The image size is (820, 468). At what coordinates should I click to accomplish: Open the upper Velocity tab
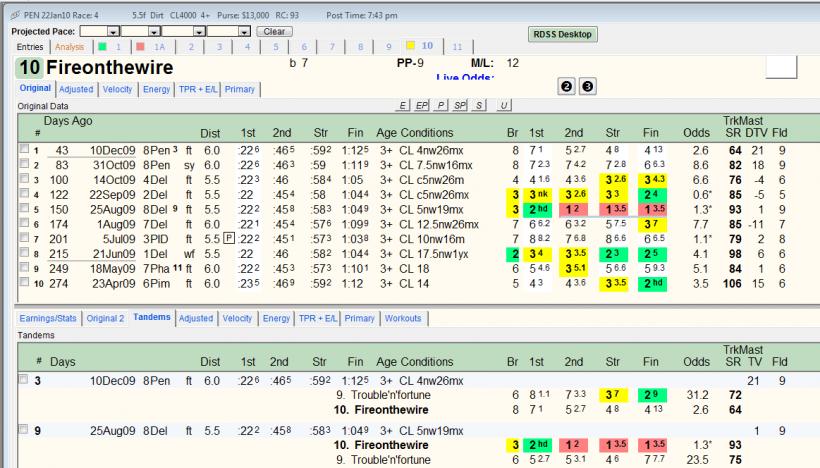pyautogui.click(x=117, y=89)
